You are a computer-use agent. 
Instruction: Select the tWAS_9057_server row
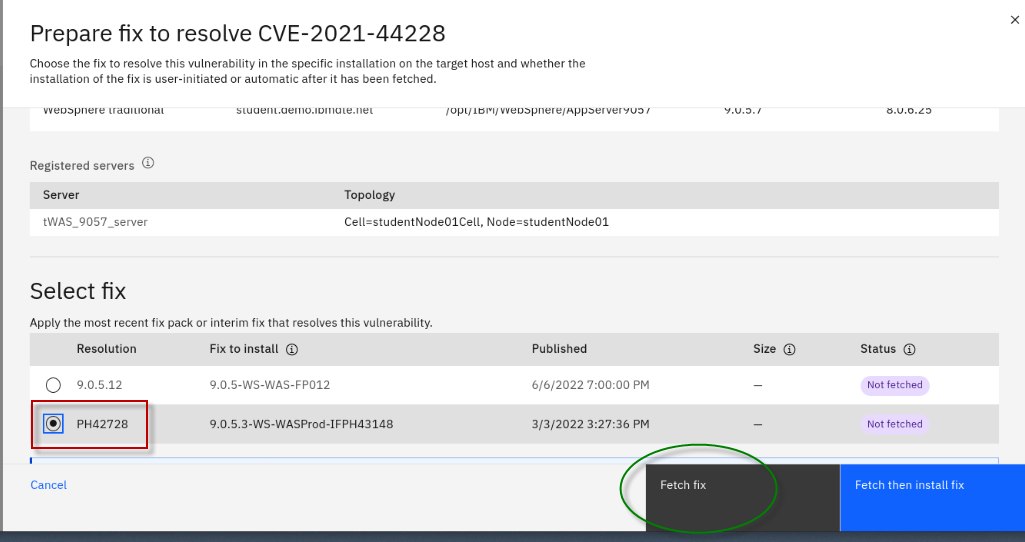[x=95, y=222]
